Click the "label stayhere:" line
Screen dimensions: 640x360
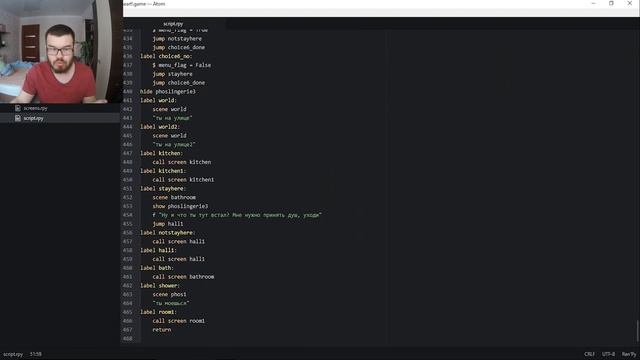163,189
